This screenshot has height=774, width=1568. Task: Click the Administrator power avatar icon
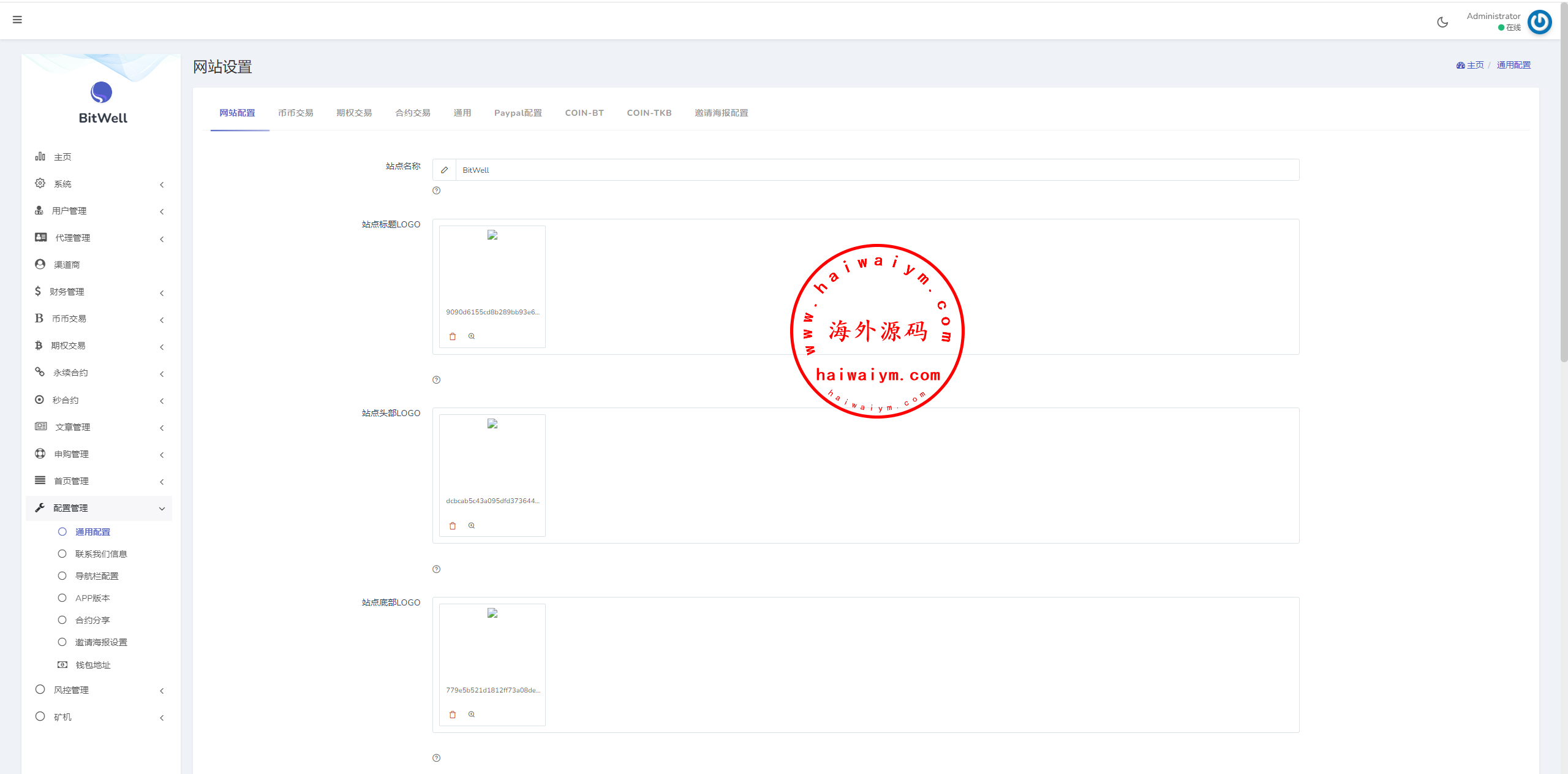coord(1539,22)
